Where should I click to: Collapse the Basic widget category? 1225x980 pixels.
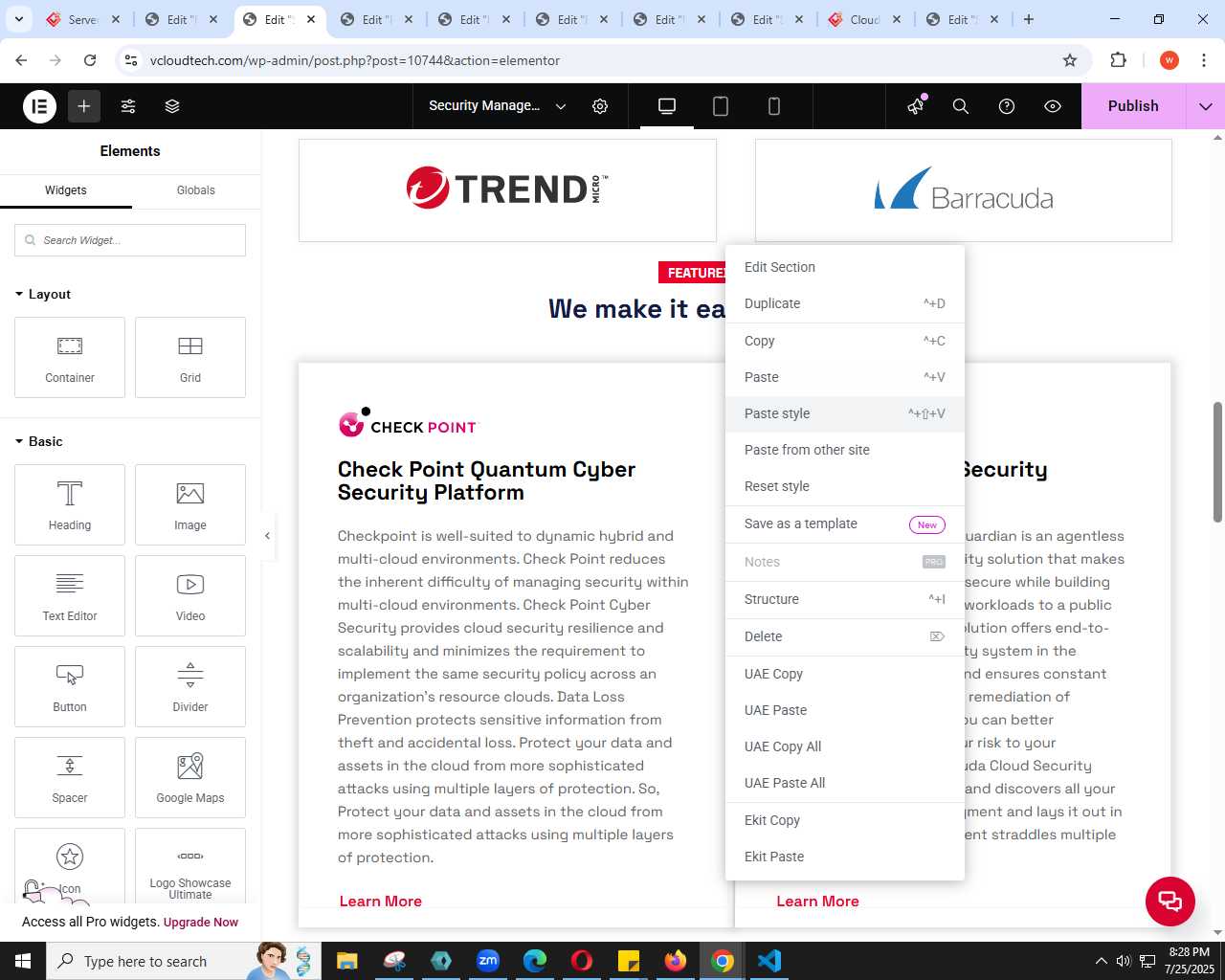(39, 441)
